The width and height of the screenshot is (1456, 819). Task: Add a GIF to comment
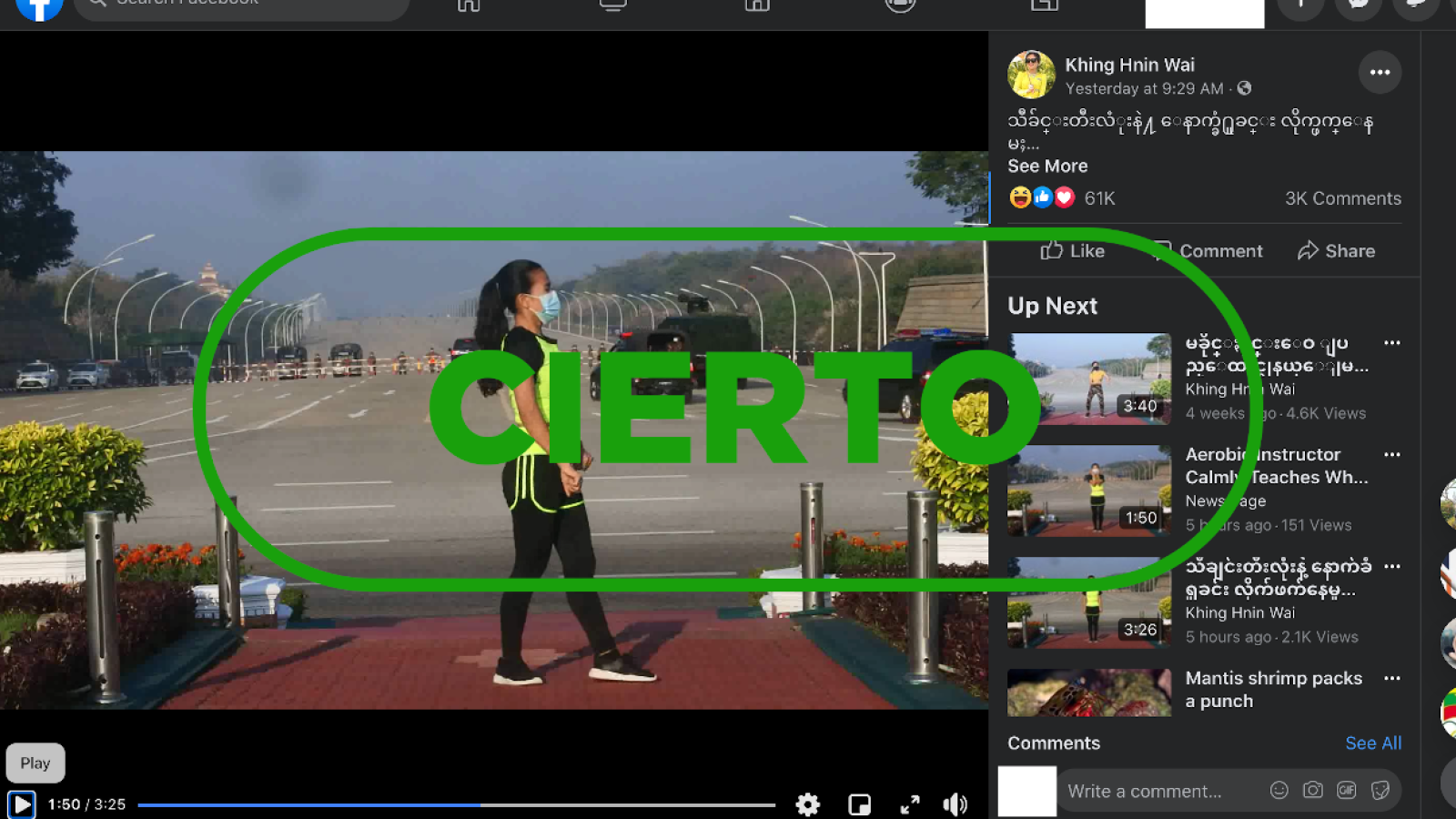pyautogui.click(x=1346, y=791)
